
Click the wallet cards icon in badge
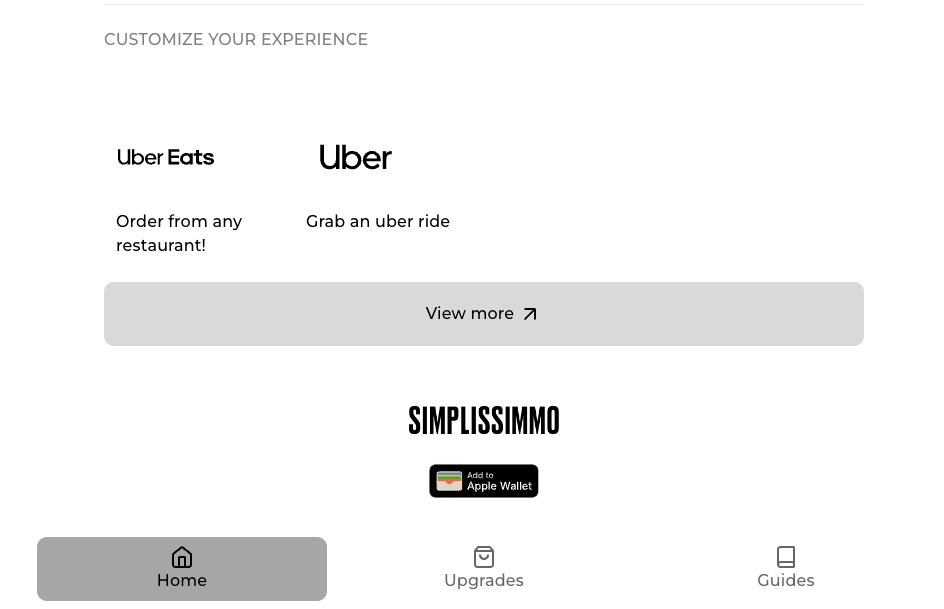point(449,481)
